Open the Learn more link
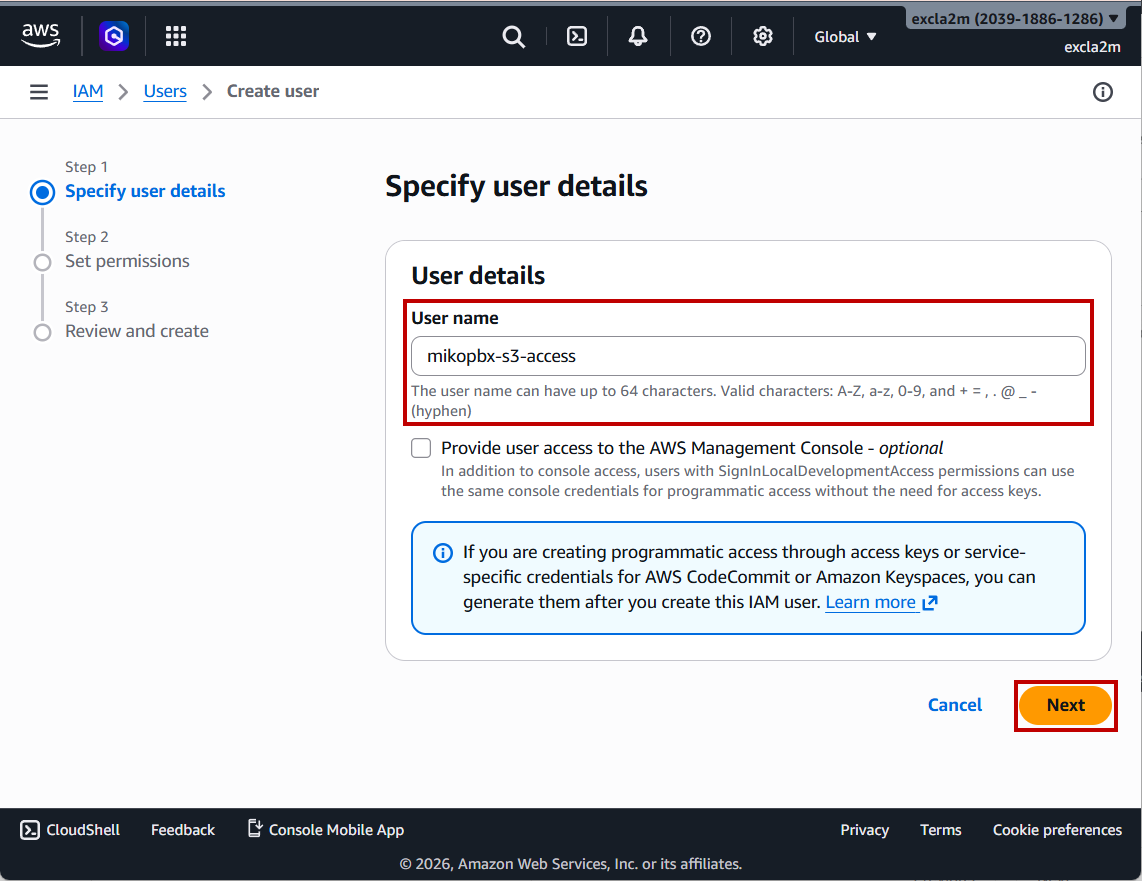1142x881 pixels. point(871,602)
